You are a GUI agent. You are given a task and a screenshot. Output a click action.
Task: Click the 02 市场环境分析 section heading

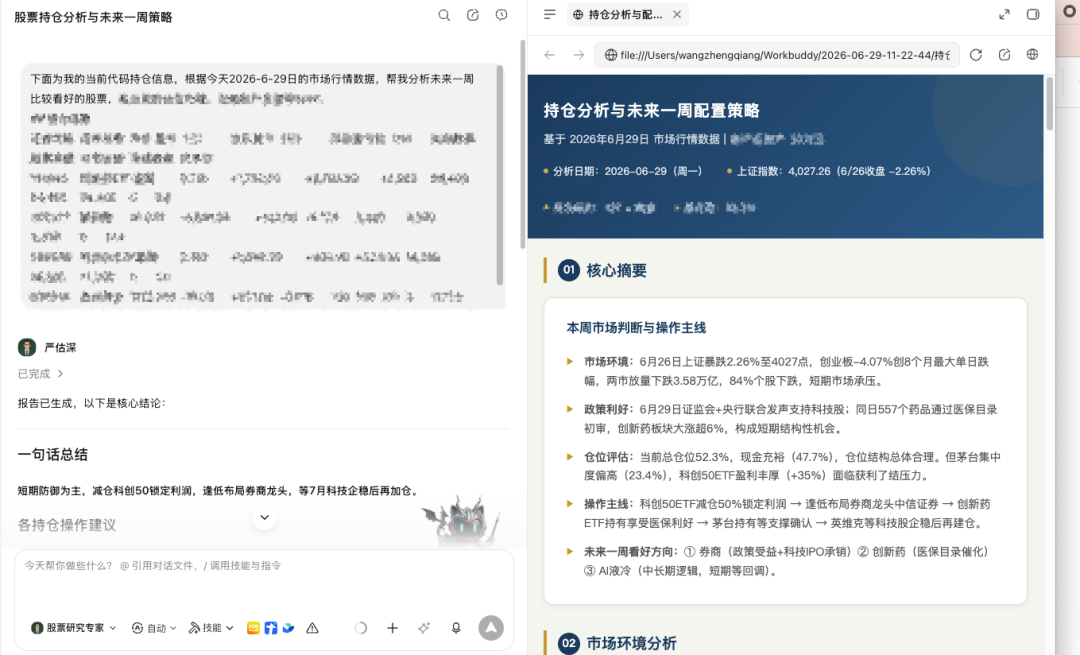pyautogui.click(x=616, y=643)
